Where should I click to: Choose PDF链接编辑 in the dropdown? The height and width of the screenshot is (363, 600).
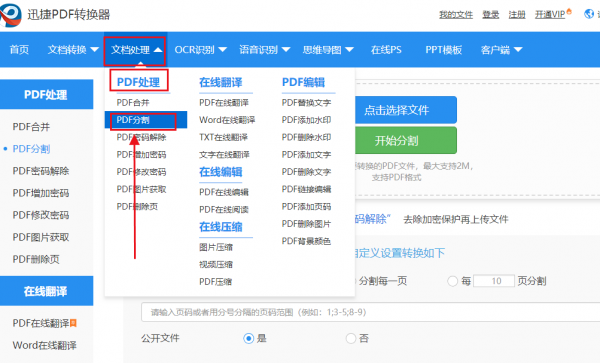307,189
